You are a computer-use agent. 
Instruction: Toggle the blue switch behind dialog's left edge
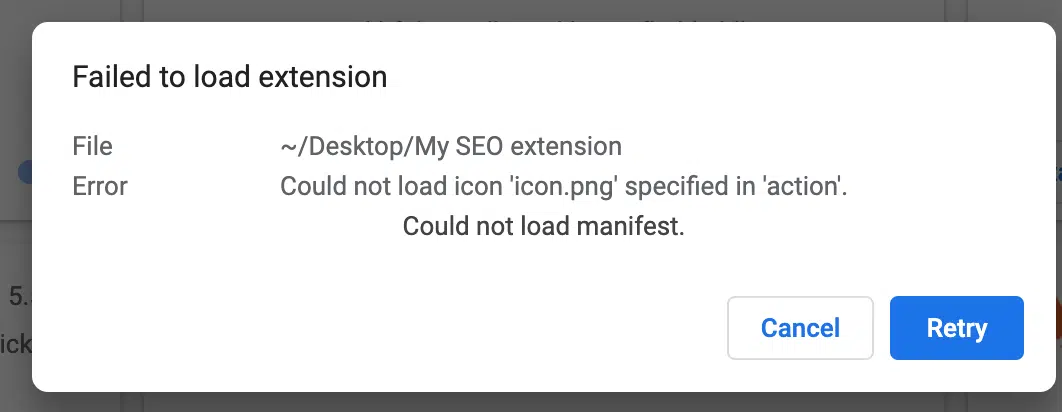pyautogui.click(x=25, y=172)
